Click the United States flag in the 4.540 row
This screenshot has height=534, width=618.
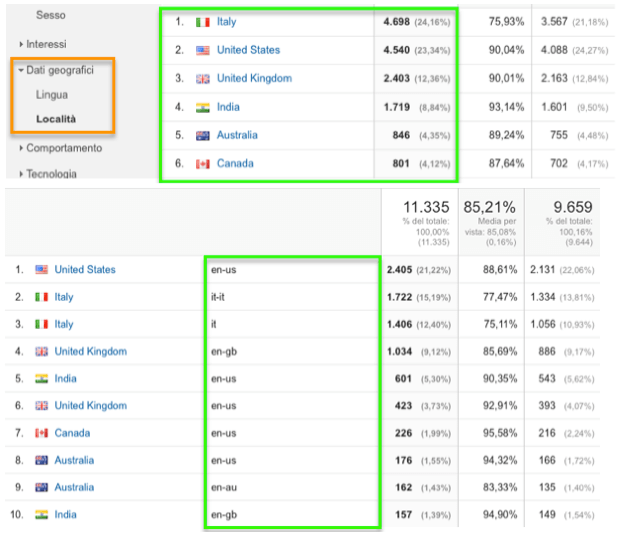point(203,50)
